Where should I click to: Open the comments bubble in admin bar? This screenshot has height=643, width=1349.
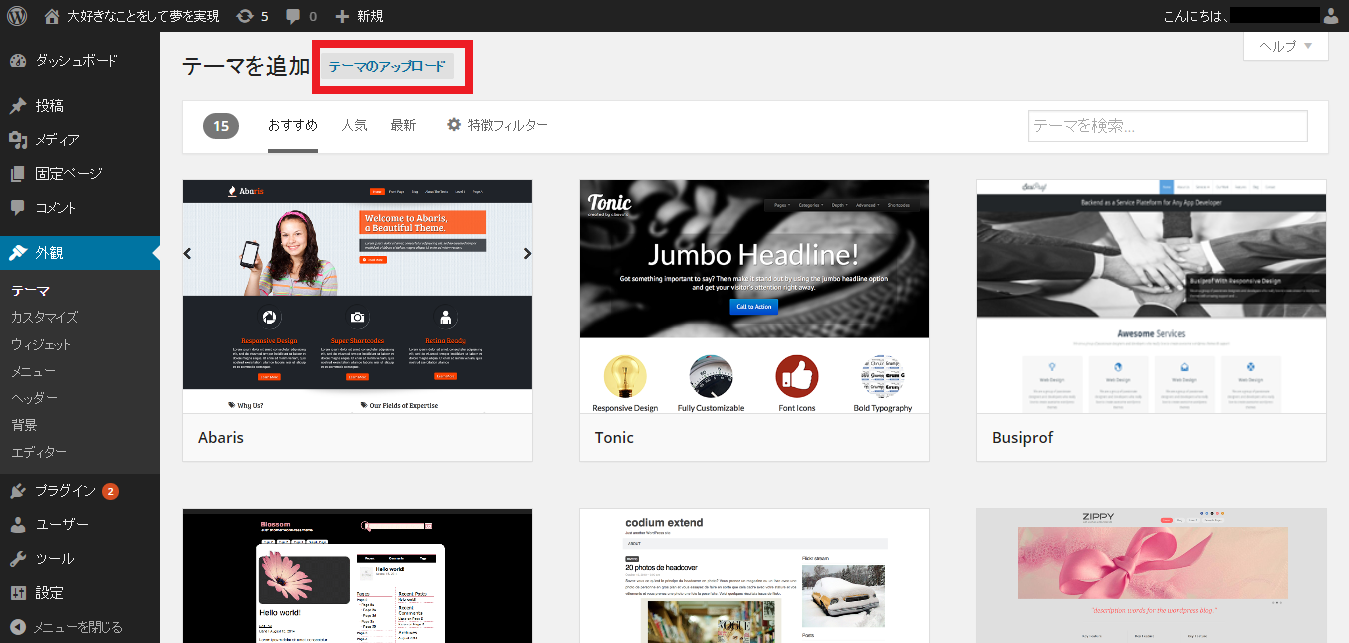[293, 16]
